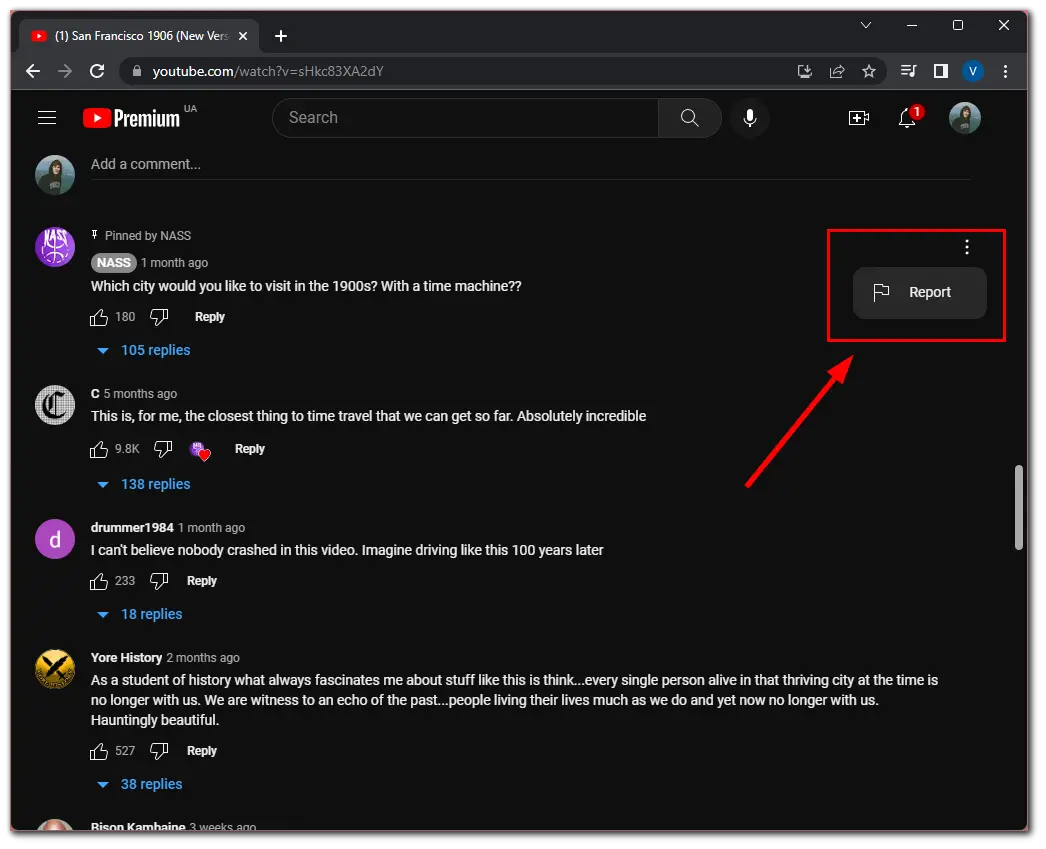View site info via the padlock
The image size is (1046, 849).
[x=137, y=71]
